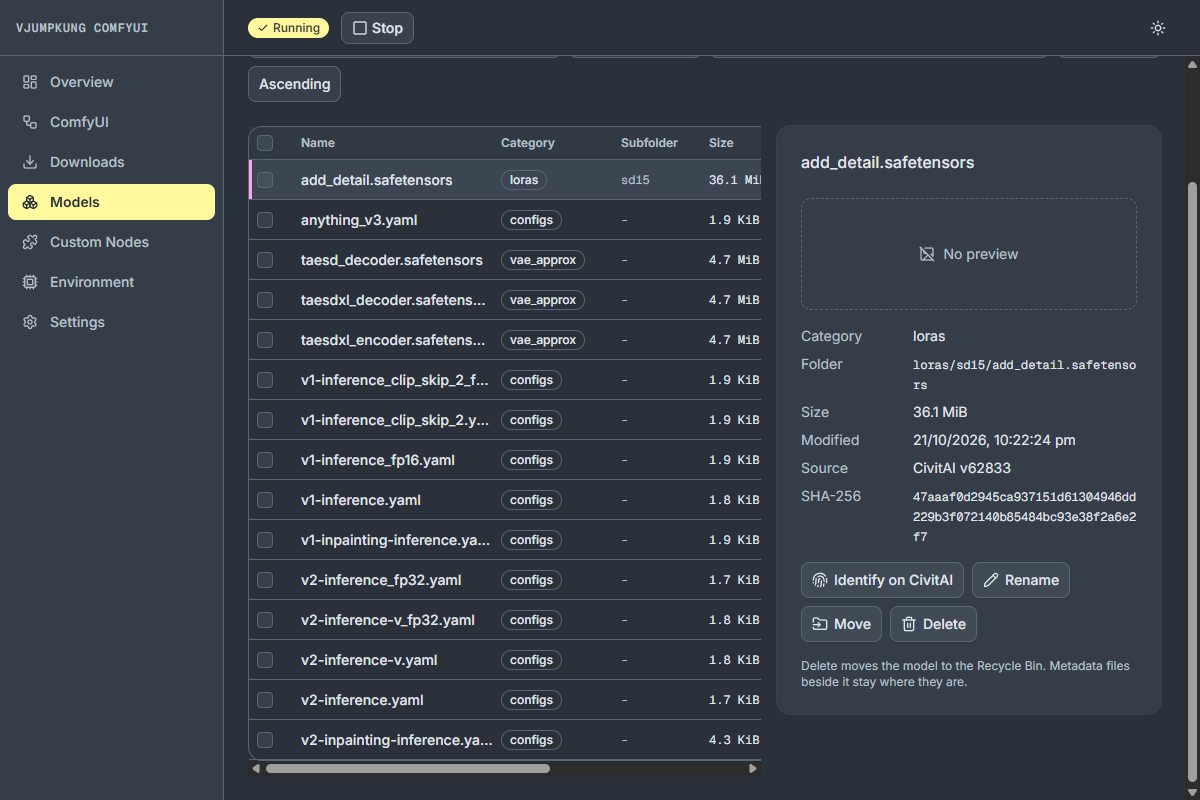This screenshot has height=800, width=1200.
Task: Select the taesd_decoder.safetensors checkbox
Action: click(265, 260)
